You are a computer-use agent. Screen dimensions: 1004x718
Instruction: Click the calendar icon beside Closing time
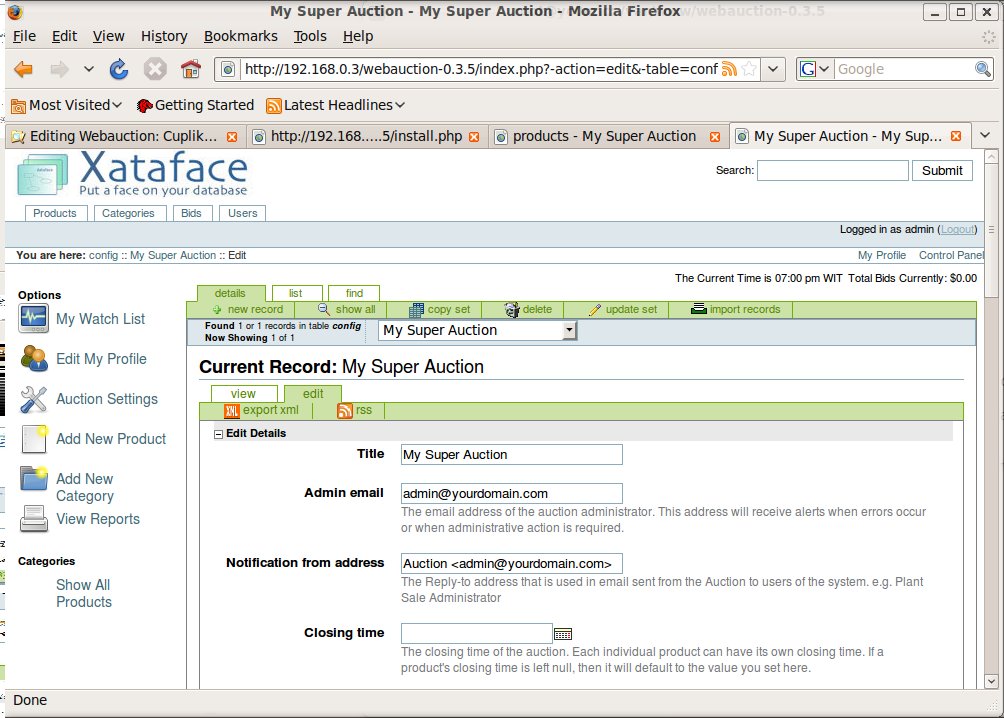563,634
